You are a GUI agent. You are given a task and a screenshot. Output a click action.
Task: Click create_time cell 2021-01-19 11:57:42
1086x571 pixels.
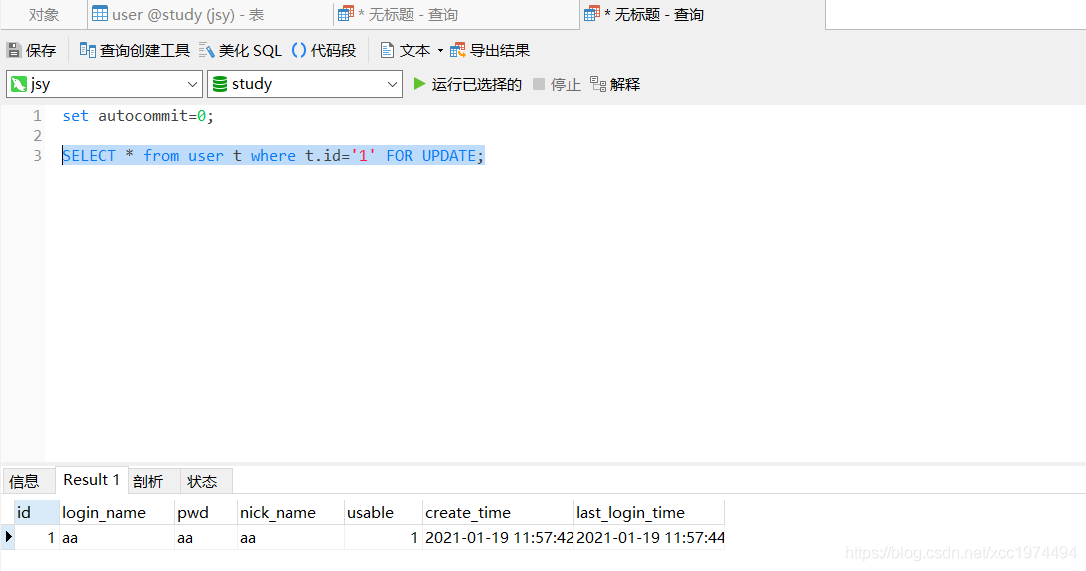pyautogui.click(x=498, y=537)
